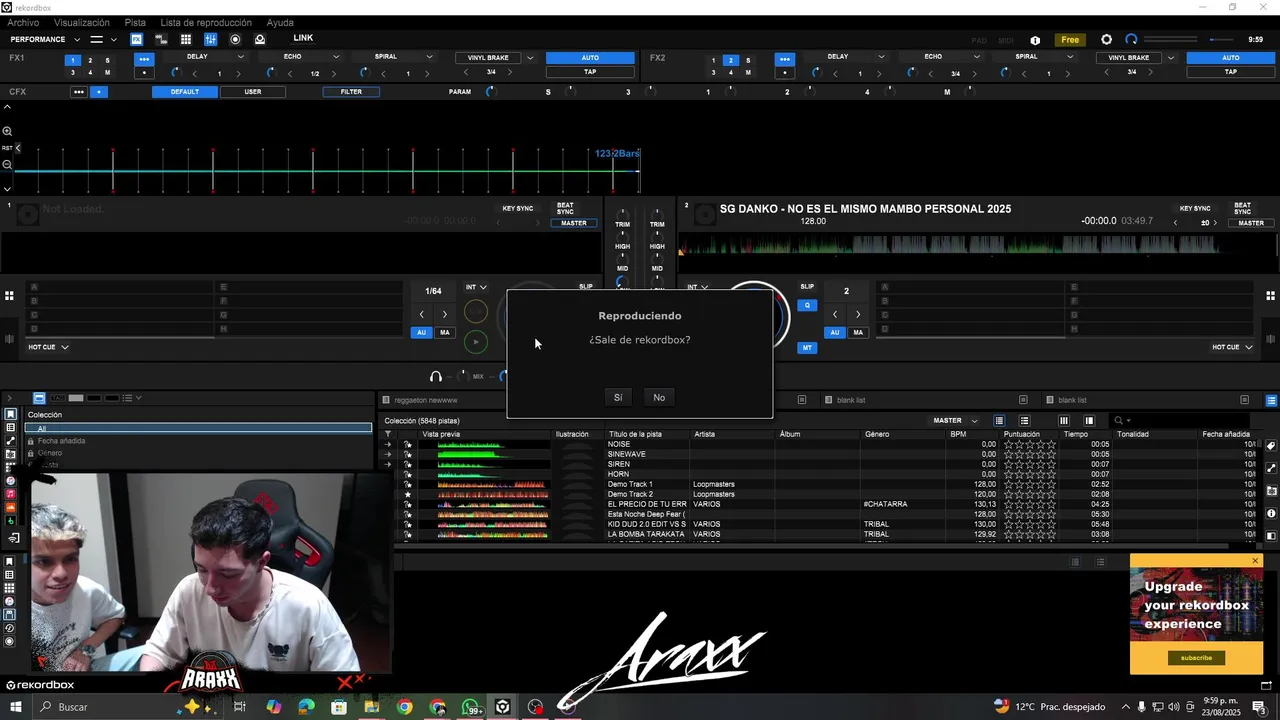Close the rekordbox upgrade ad
Image resolution: width=1280 pixels, height=720 pixels.
pos(1255,561)
